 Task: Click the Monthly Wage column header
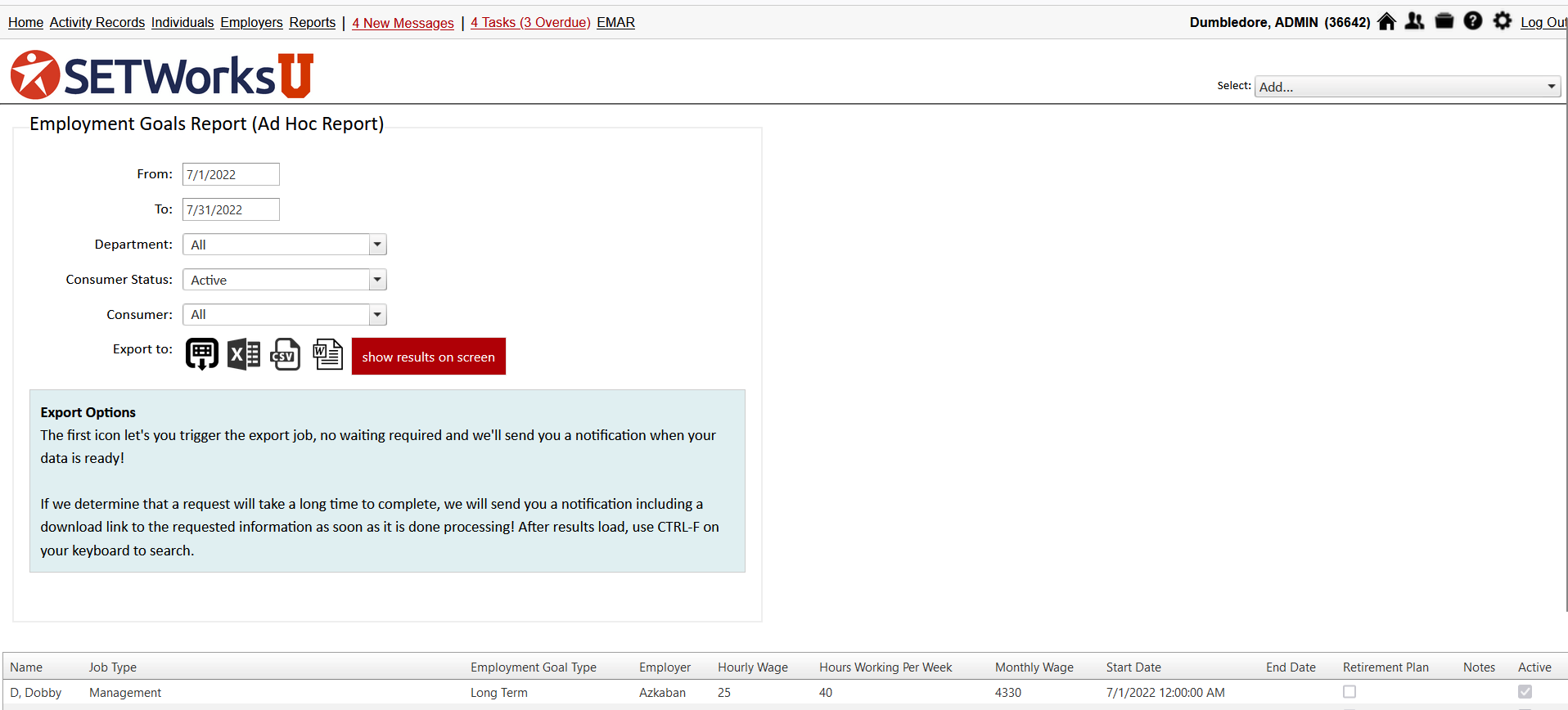1034,667
